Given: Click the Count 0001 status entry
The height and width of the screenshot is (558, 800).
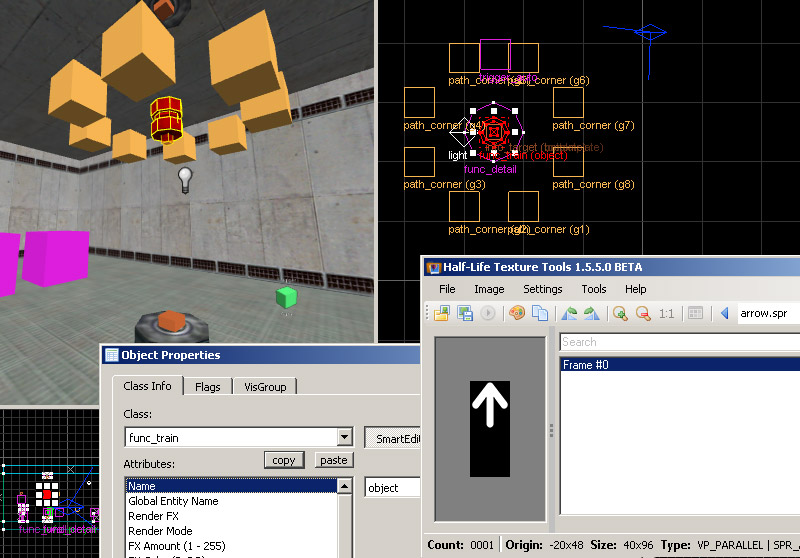Looking at the screenshot, I should (461, 545).
